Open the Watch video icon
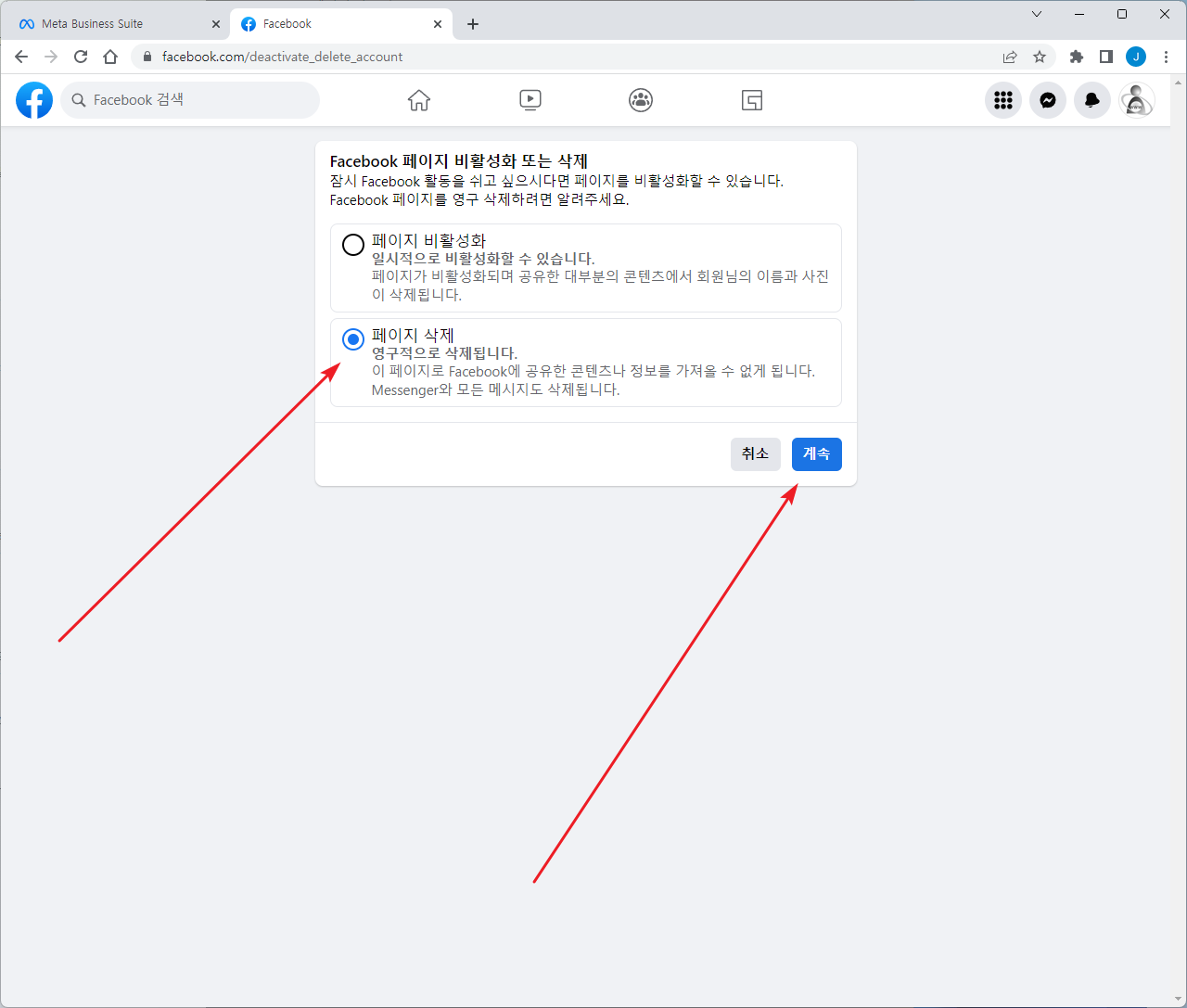 pos(530,100)
